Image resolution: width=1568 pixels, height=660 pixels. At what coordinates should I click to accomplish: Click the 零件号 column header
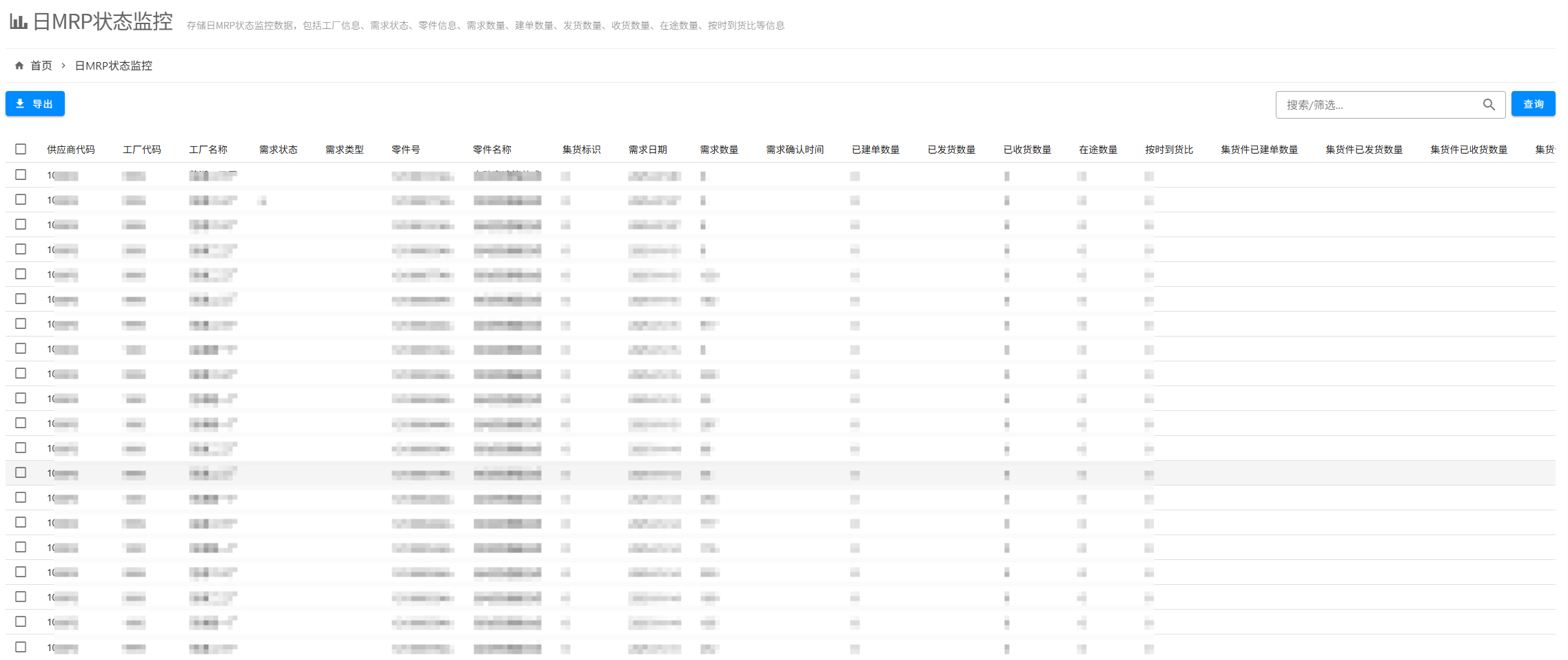pyautogui.click(x=406, y=150)
